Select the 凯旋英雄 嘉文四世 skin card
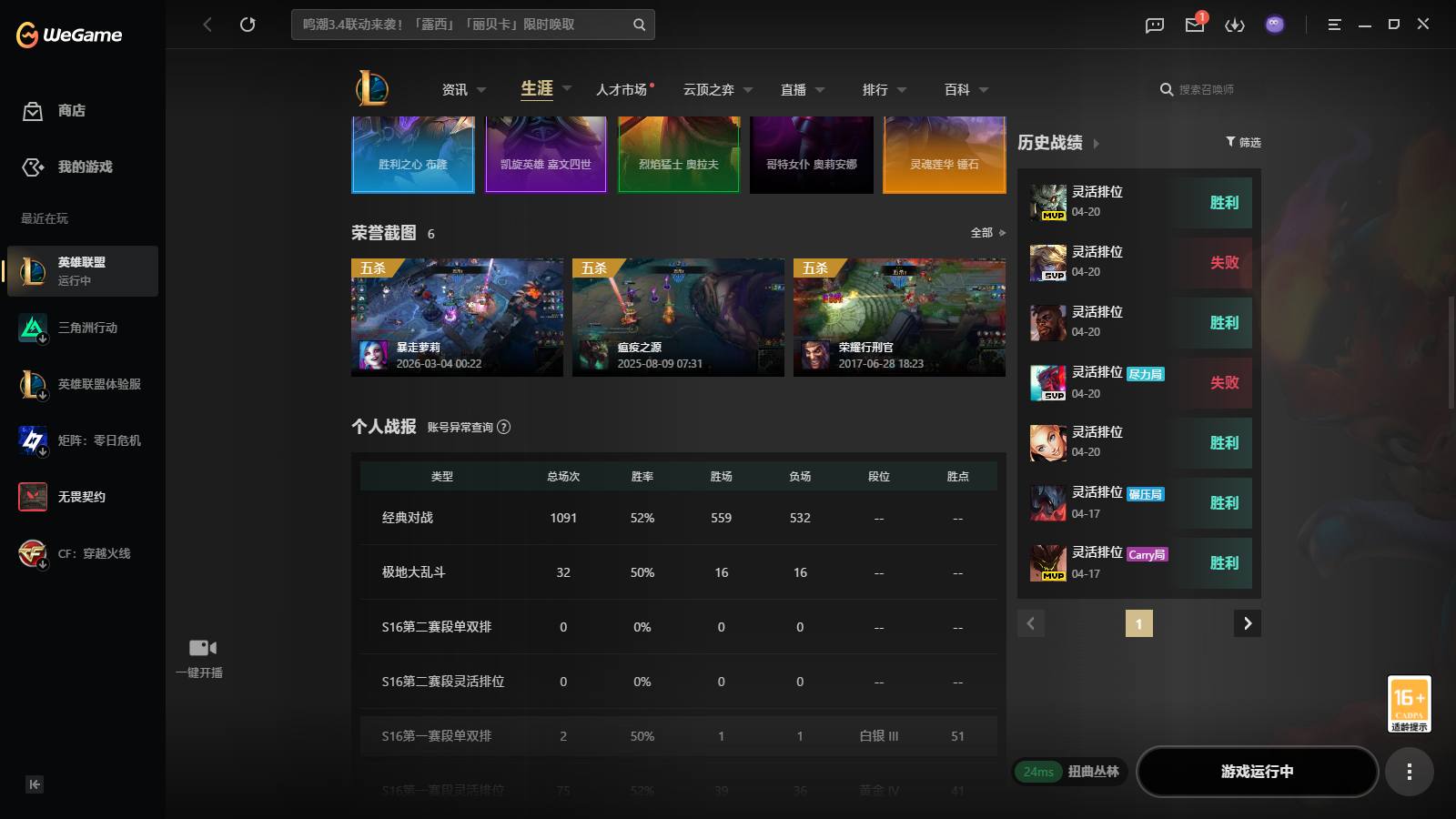 point(546,155)
